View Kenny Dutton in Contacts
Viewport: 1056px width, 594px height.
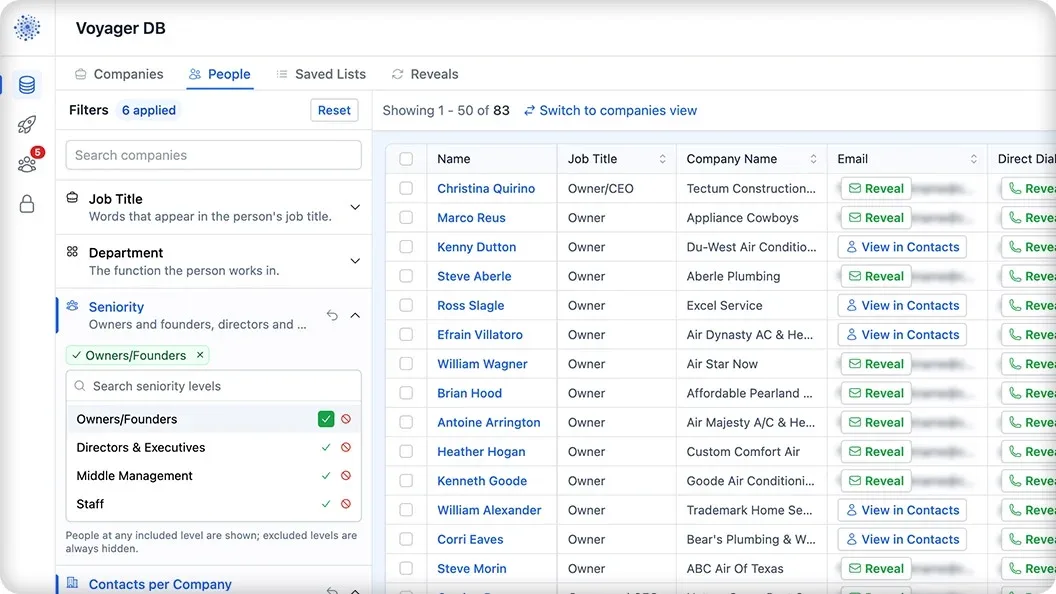(x=902, y=247)
